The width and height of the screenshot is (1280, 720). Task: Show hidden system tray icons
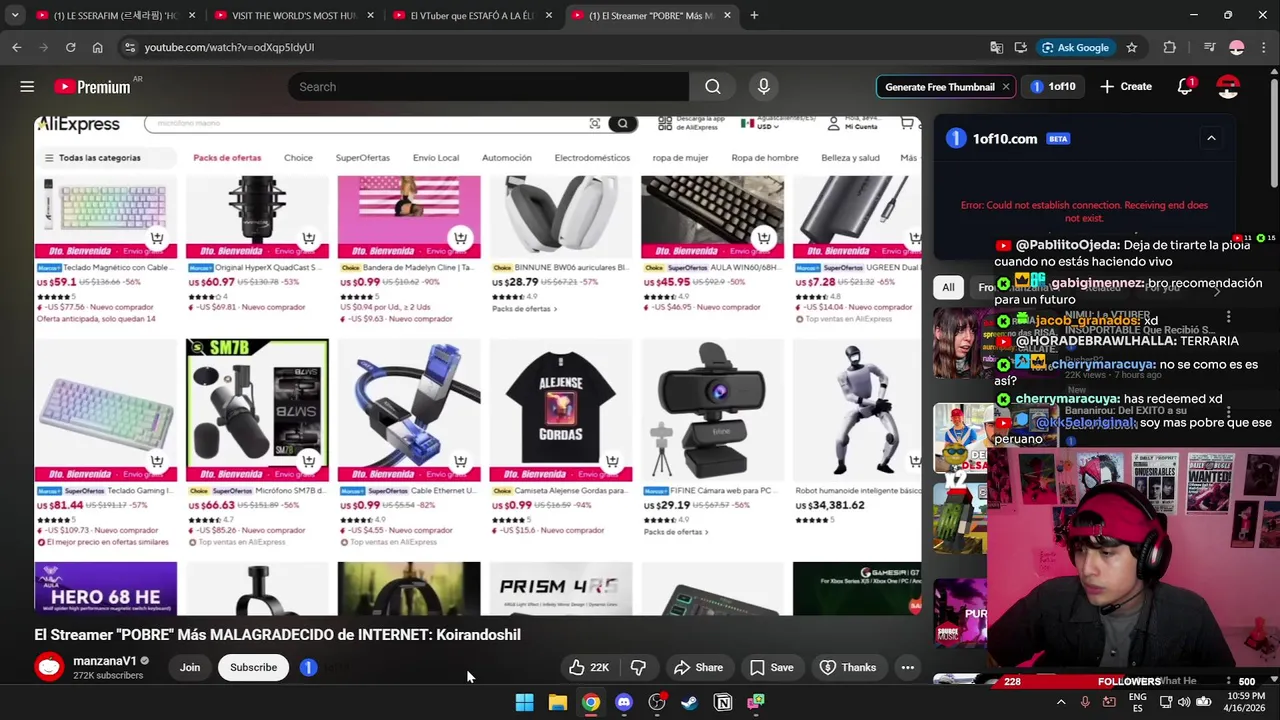[x=1061, y=702]
